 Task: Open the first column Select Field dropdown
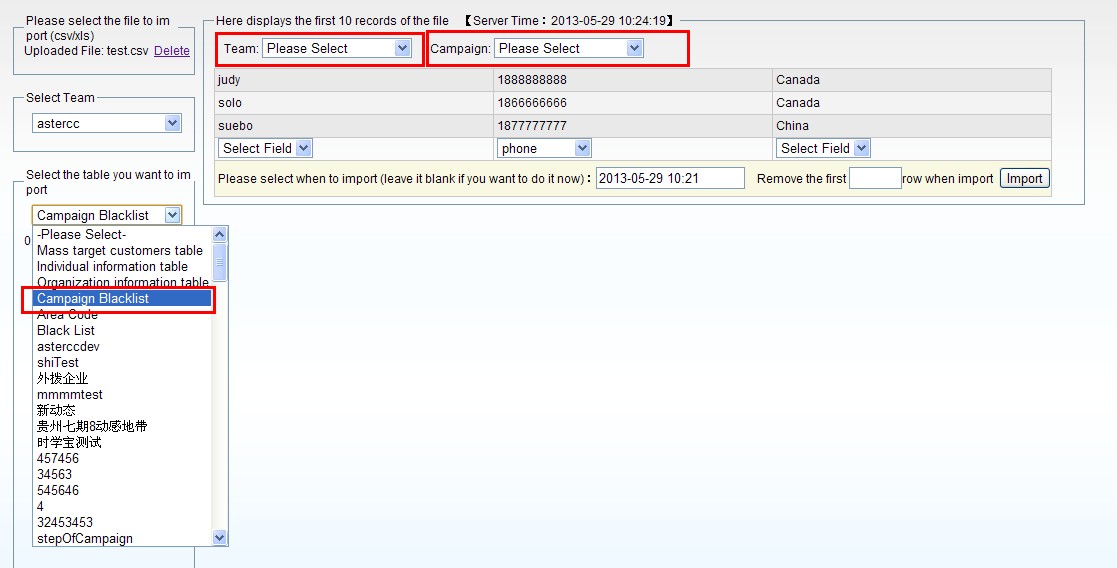pos(265,148)
